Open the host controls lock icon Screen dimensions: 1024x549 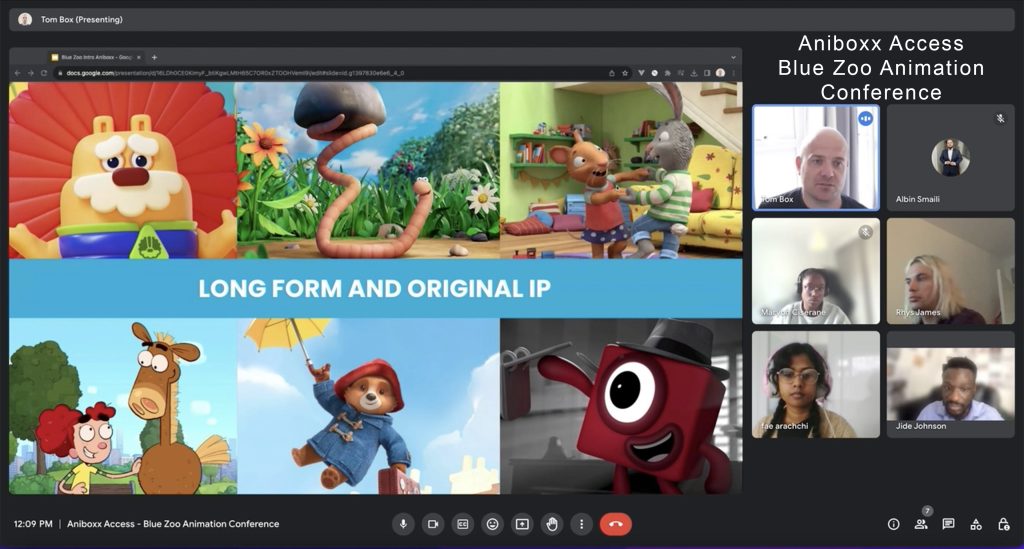(1004, 524)
